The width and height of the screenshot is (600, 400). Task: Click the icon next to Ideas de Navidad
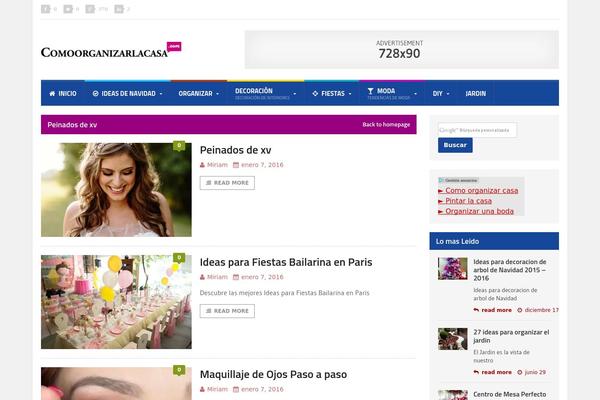[96, 93]
